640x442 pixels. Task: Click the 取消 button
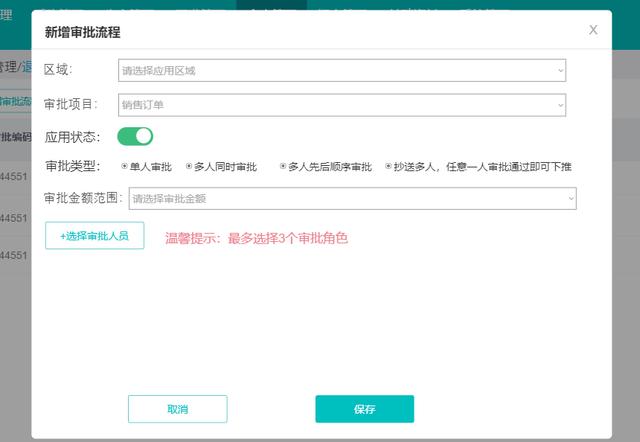pyautogui.click(x=178, y=409)
